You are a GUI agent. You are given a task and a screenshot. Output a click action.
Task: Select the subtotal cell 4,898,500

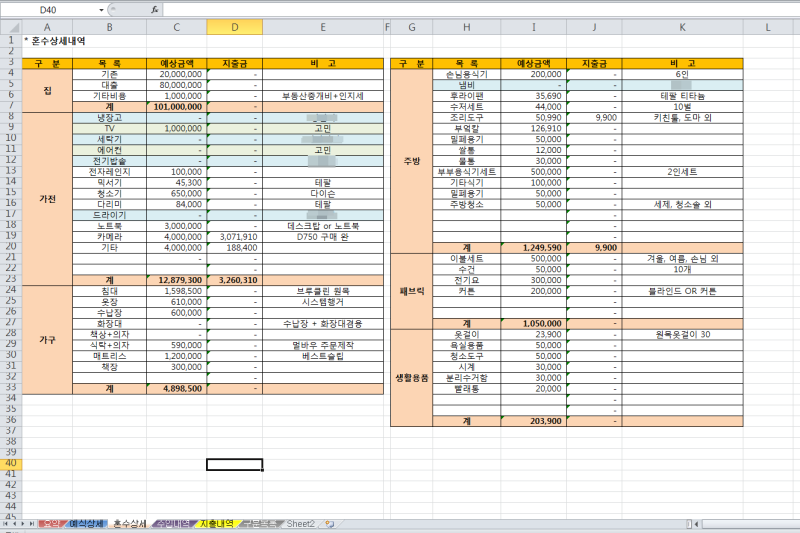177,389
